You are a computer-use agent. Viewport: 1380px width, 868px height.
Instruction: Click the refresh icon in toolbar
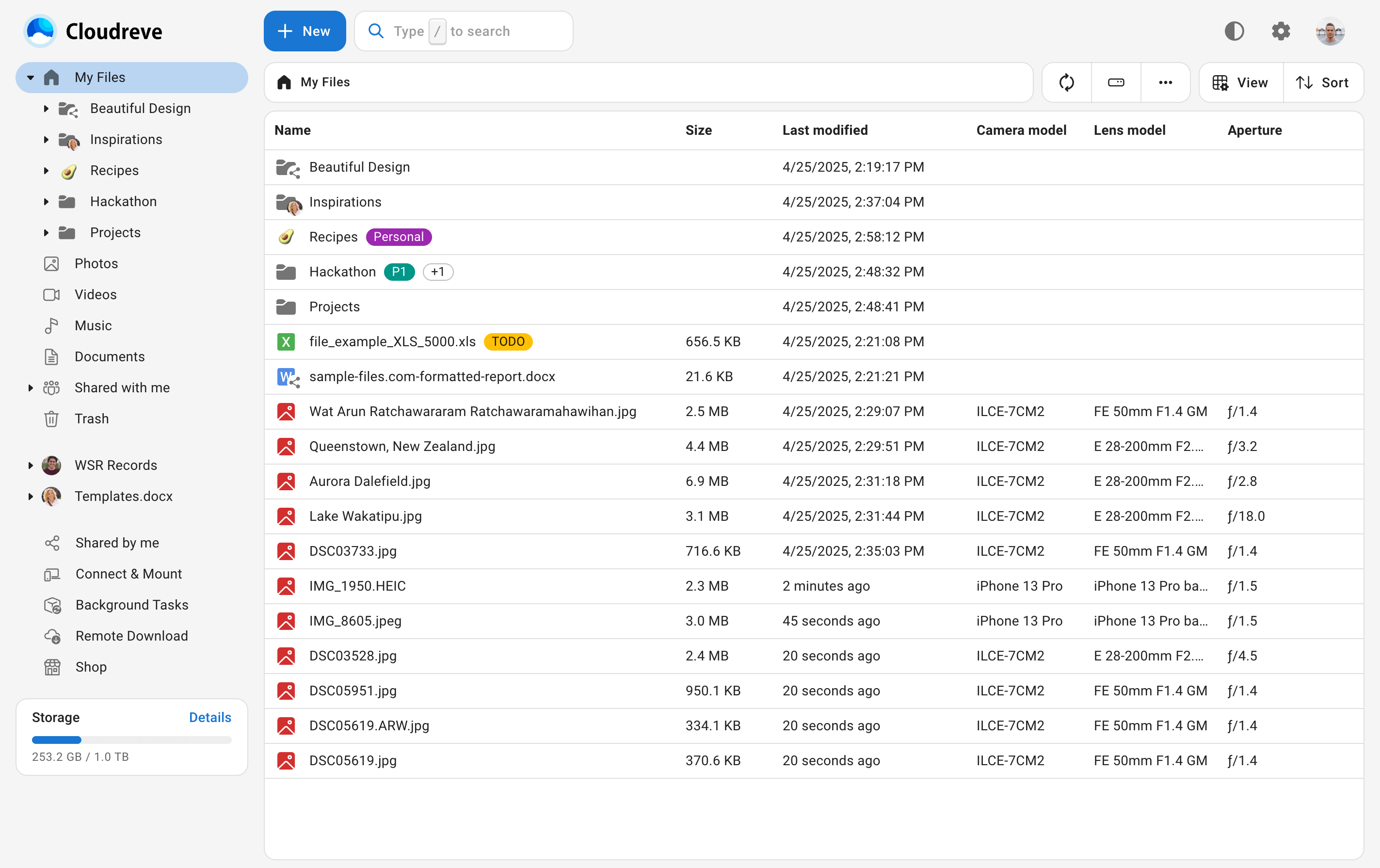(1066, 82)
